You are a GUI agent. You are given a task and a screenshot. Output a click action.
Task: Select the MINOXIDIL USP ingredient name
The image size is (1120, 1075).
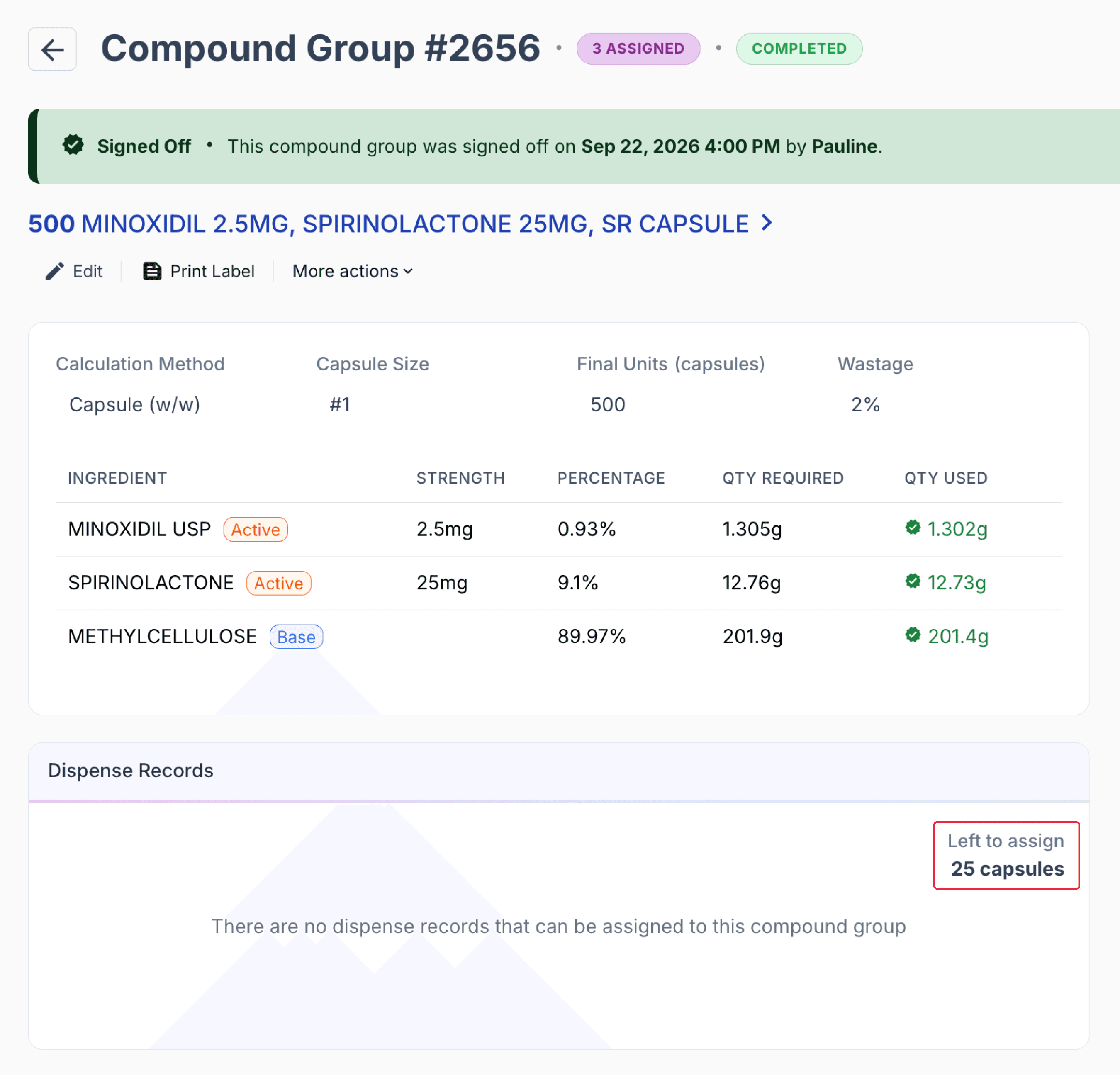tap(139, 529)
